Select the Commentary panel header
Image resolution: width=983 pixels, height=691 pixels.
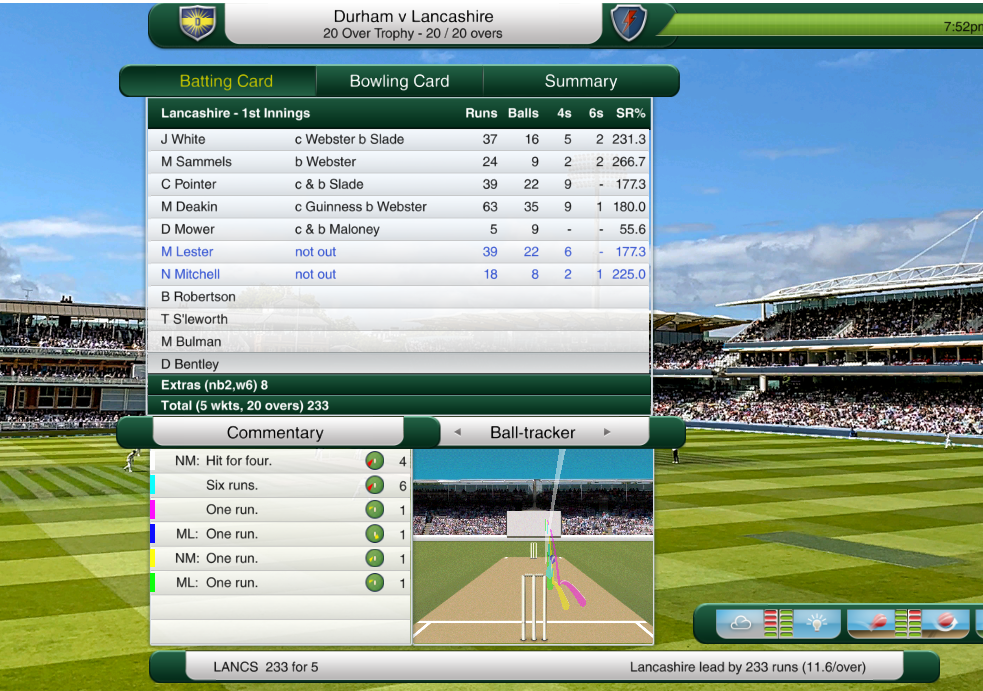click(x=276, y=433)
